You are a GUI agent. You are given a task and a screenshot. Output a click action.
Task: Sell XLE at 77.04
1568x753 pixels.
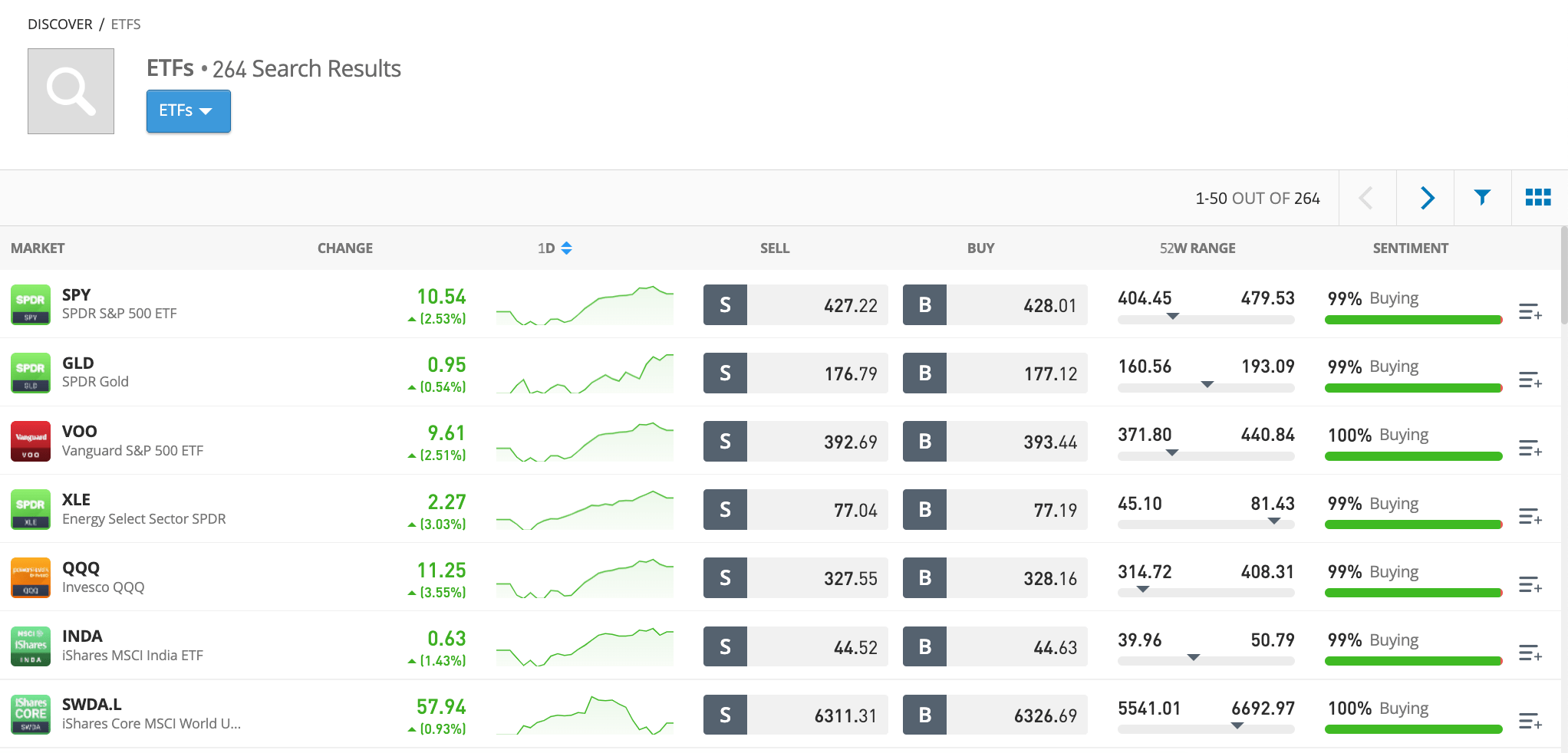point(796,510)
